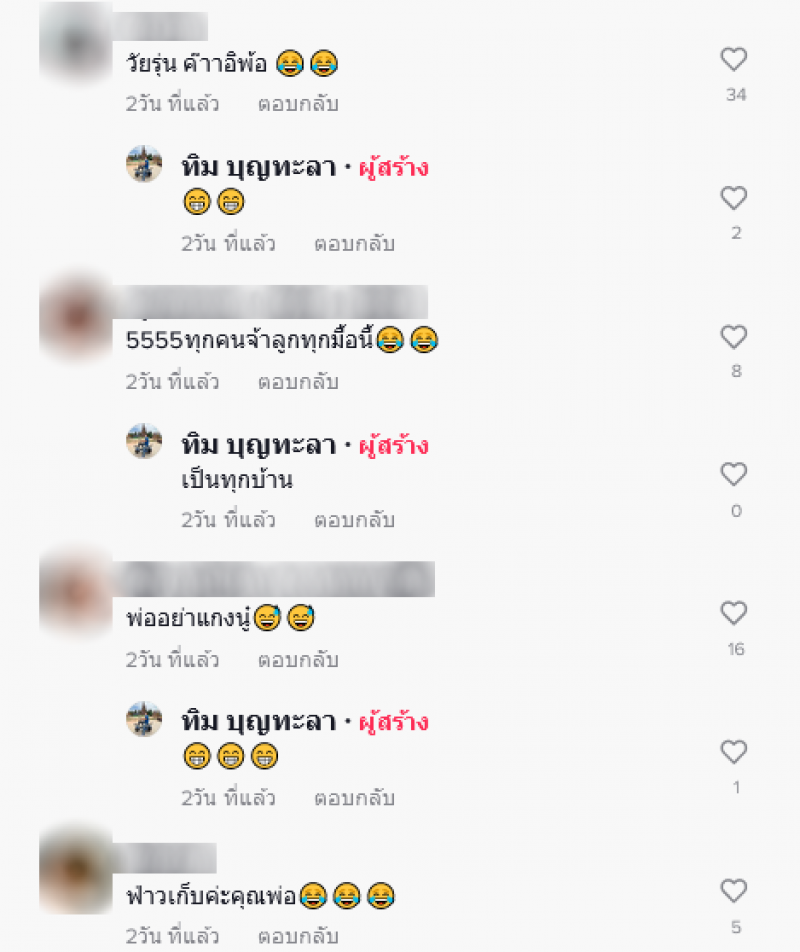Tap heart on comment with 8 likes

point(734,337)
